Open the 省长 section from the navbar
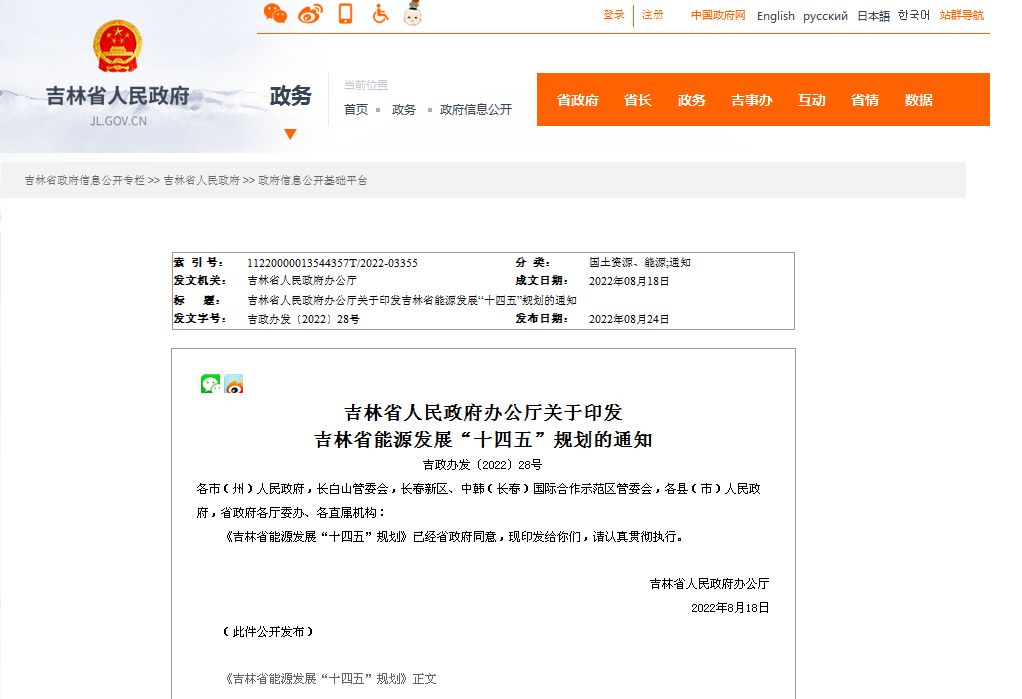The height and width of the screenshot is (699, 1022). click(x=637, y=100)
